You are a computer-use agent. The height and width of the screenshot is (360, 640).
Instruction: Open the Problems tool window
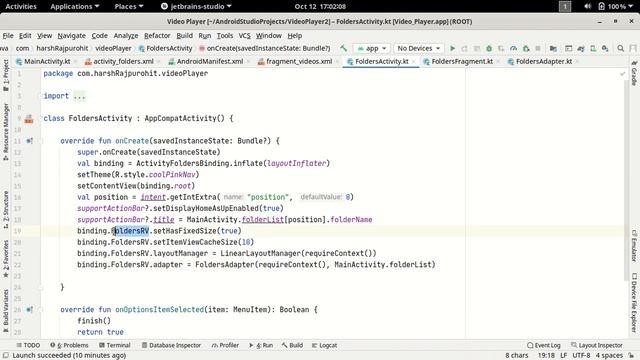coord(69,345)
